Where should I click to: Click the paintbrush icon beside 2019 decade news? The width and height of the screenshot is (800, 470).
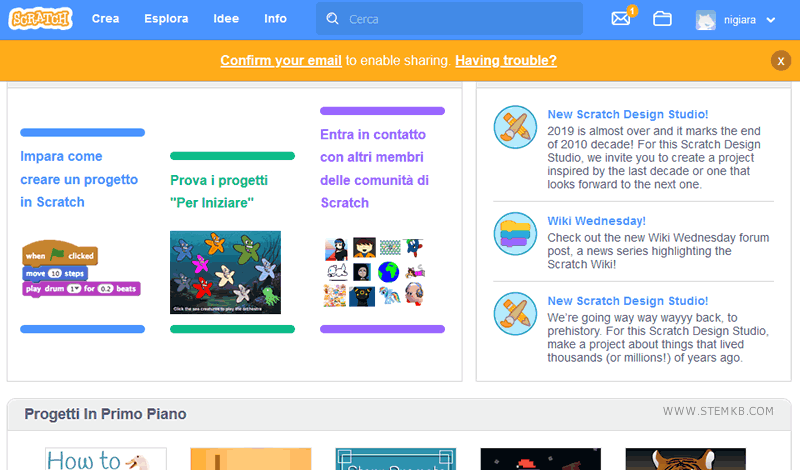[515, 127]
